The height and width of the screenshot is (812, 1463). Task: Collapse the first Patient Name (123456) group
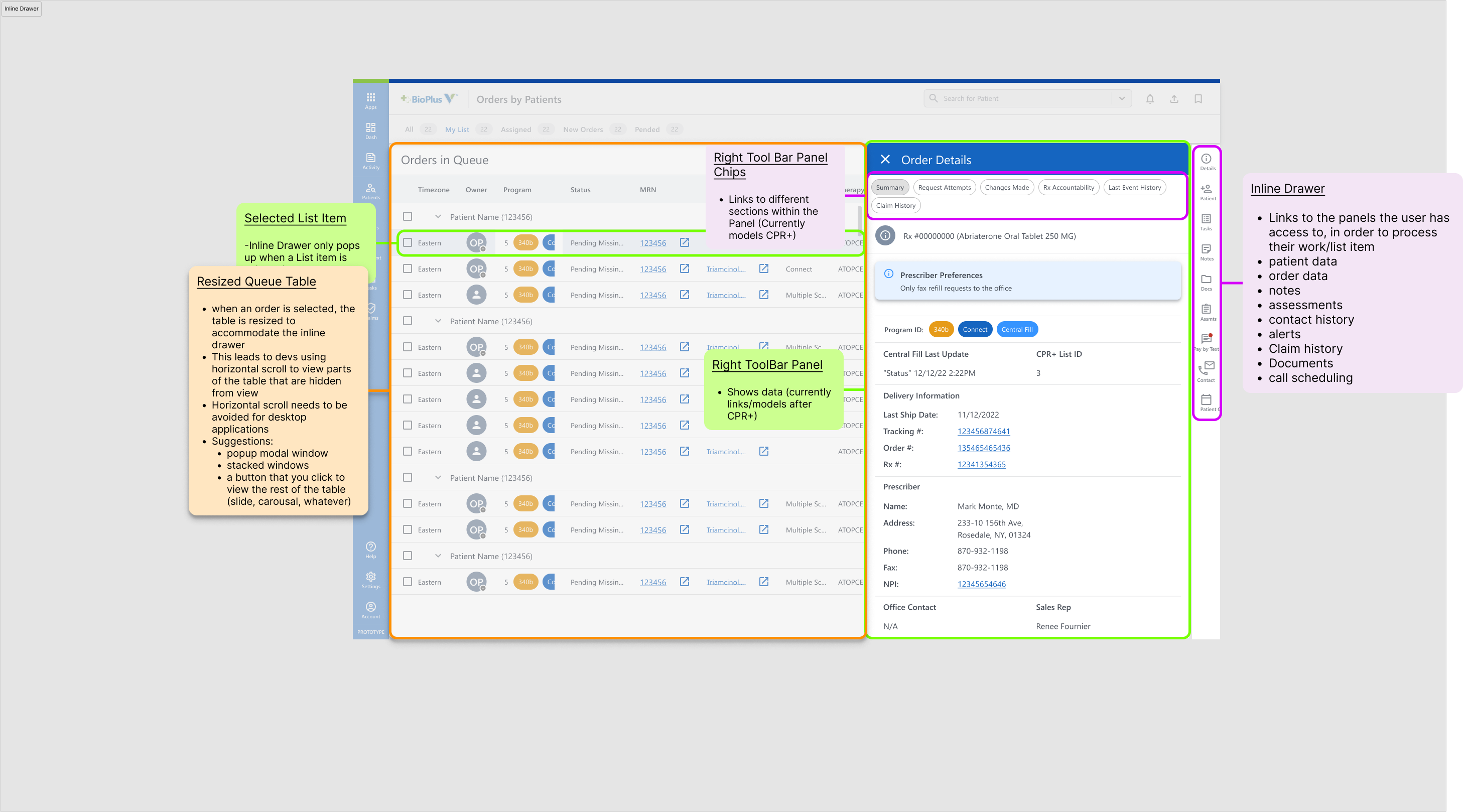438,216
